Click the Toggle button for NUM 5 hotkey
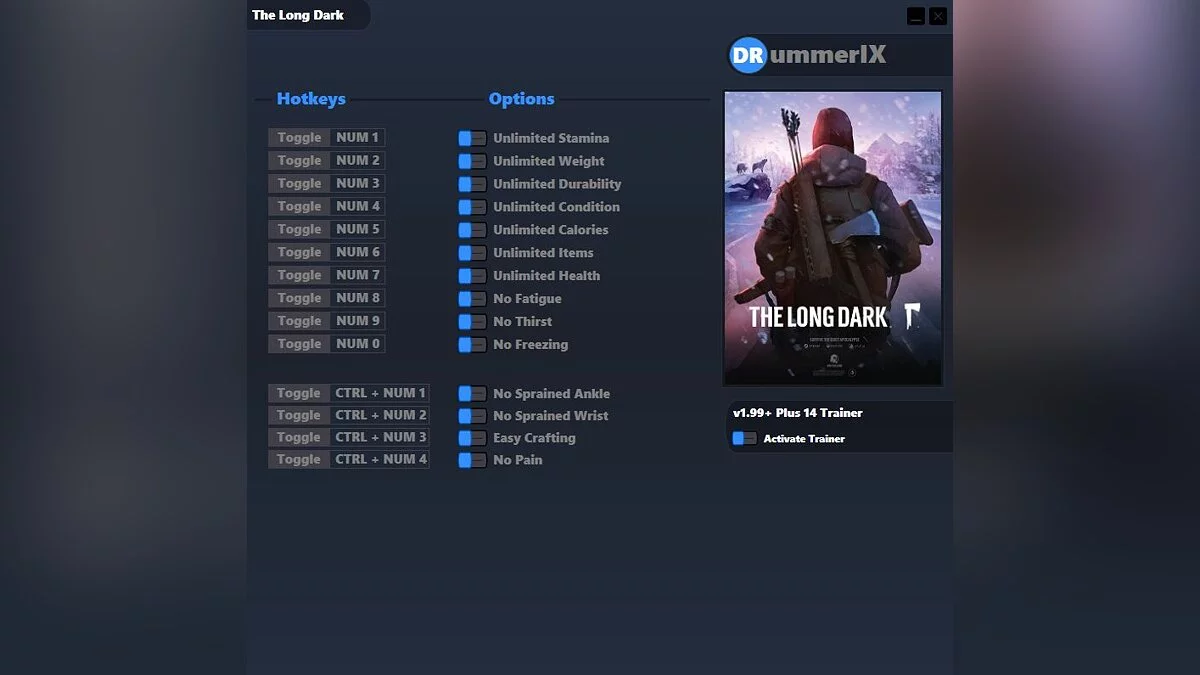1200x675 pixels. tap(297, 229)
